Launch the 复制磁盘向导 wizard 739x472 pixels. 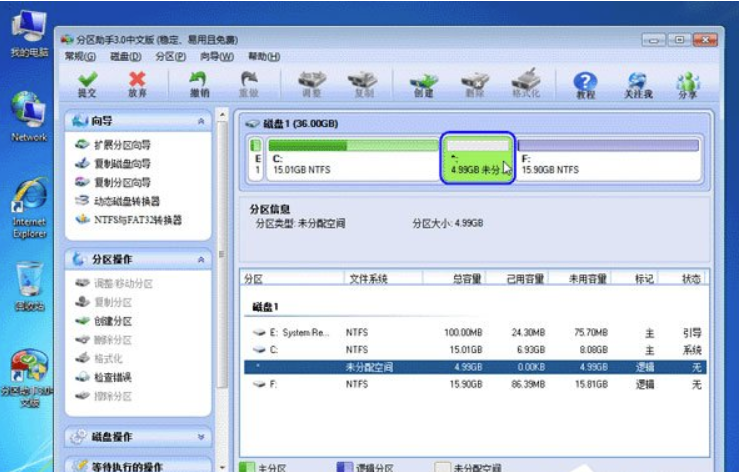click(113, 164)
